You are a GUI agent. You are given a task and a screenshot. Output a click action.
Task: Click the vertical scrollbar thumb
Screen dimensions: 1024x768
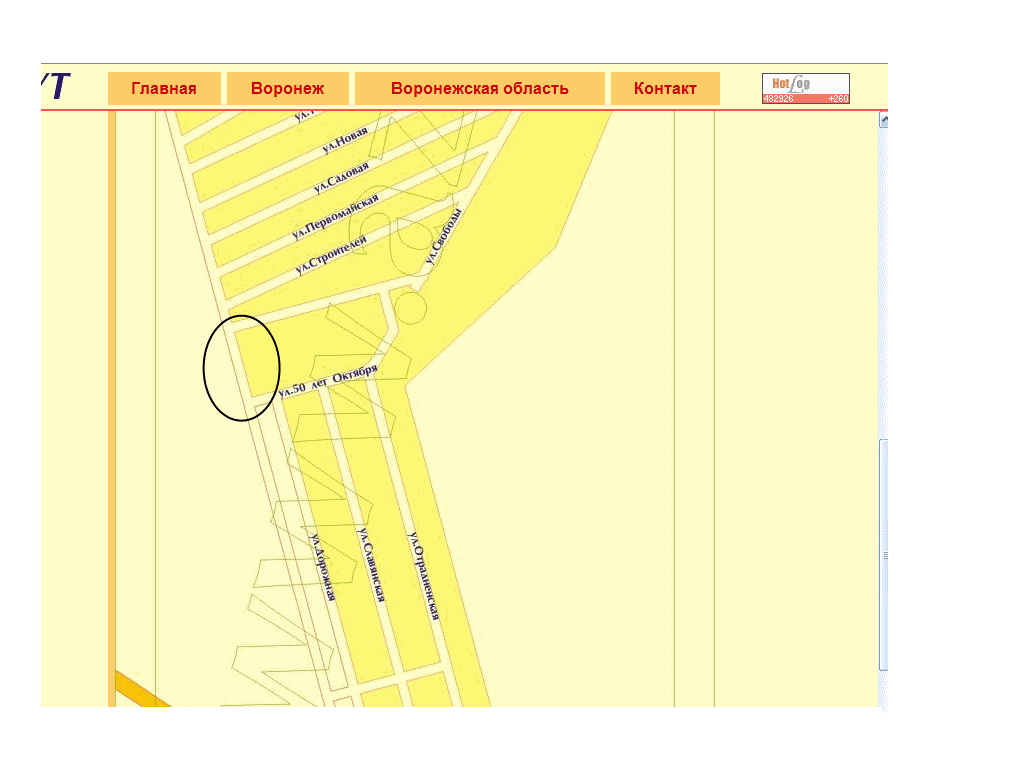click(x=883, y=555)
